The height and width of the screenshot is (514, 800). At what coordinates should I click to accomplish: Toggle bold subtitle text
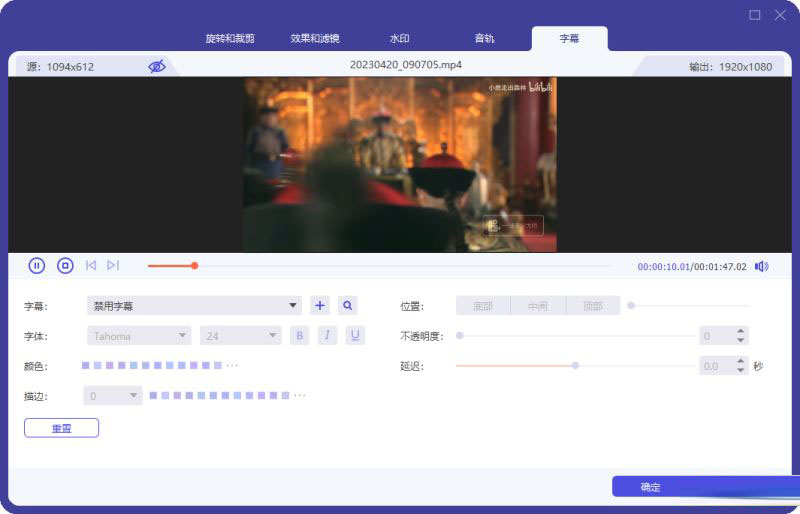[x=299, y=335]
